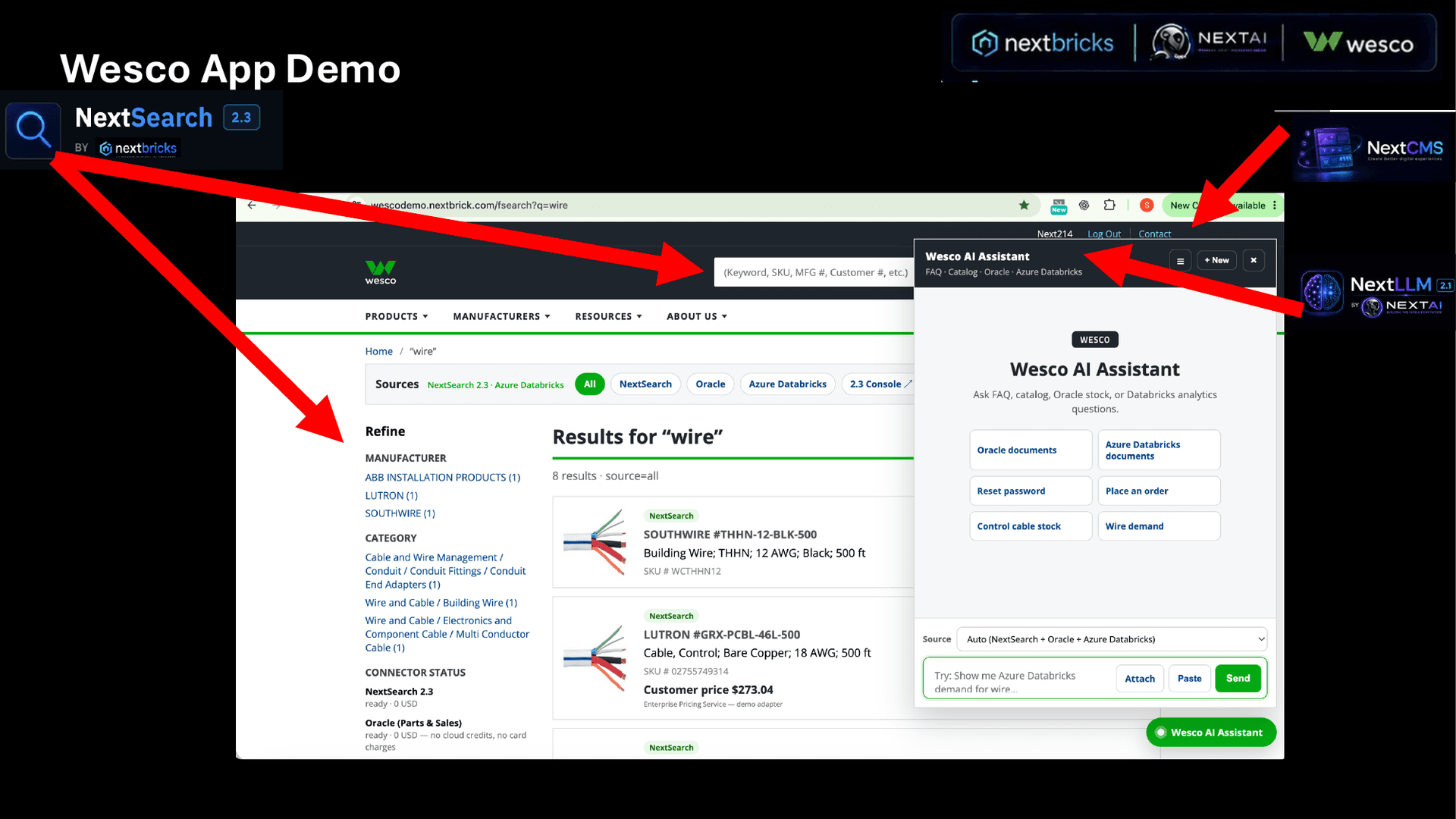1456x819 pixels.
Task: Click the NextCMS logo on the slide
Action: (1372, 148)
